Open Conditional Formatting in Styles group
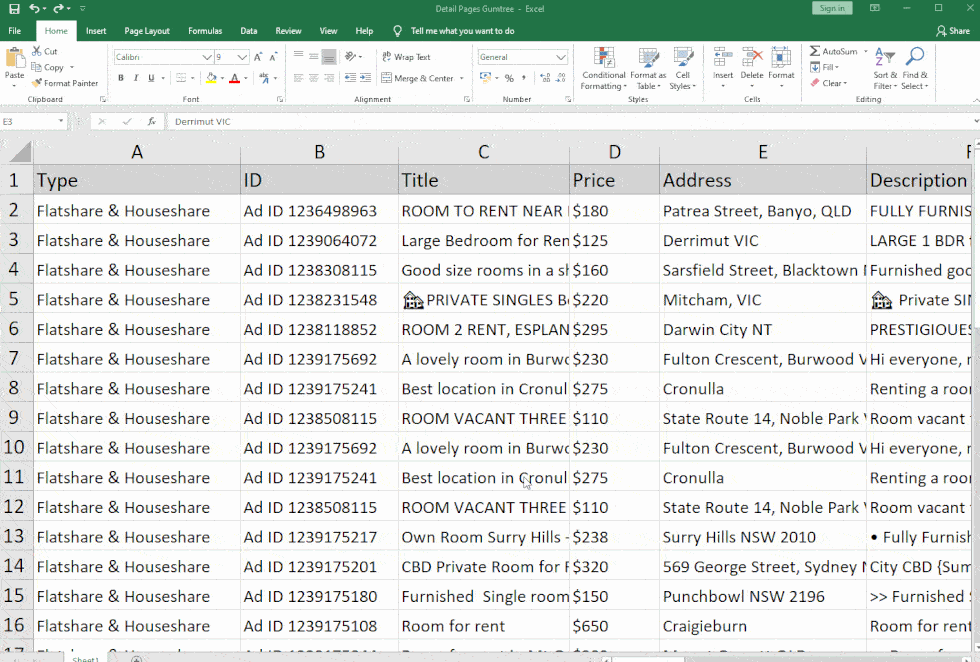This screenshot has height=662, width=980. pos(604,58)
